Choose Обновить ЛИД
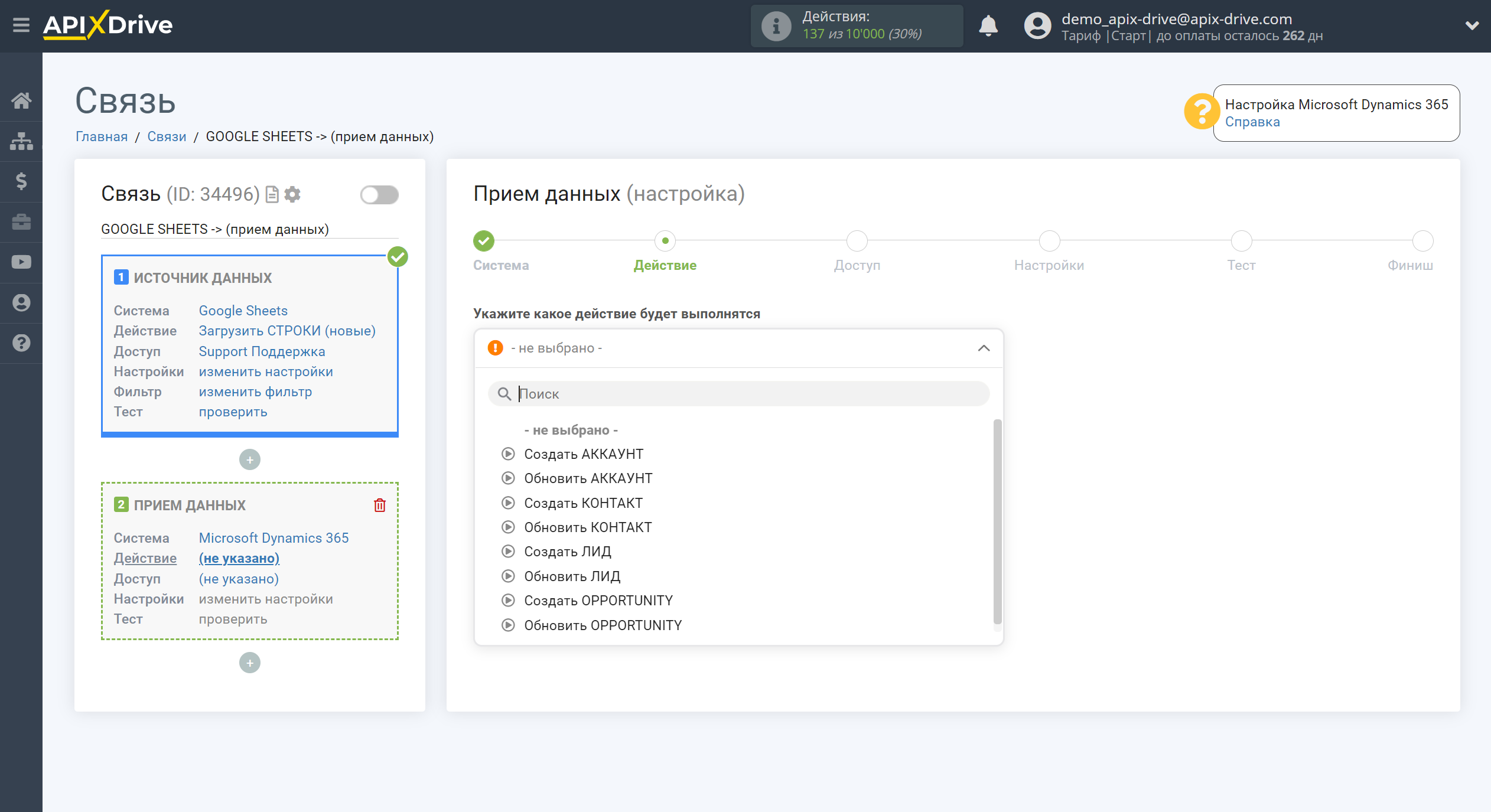This screenshot has width=1491, height=812. pyautogui.click(x=572, y=576)
